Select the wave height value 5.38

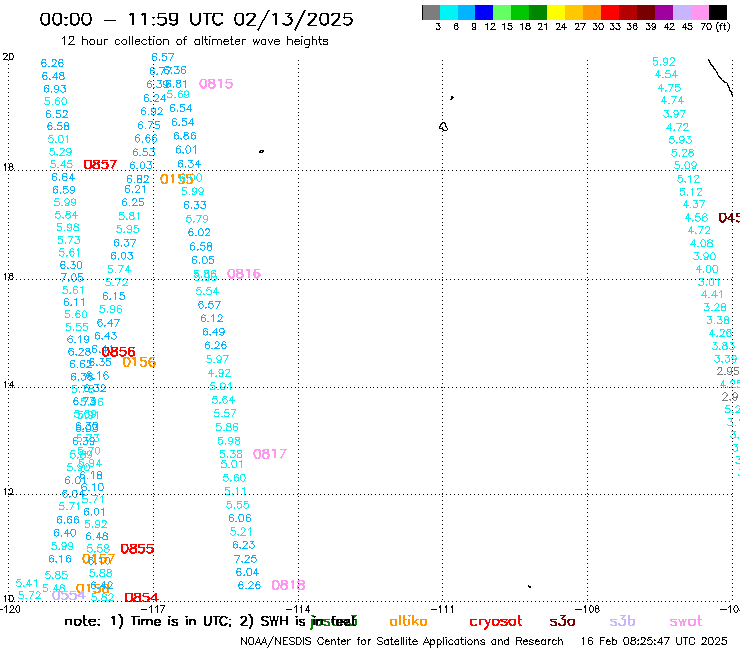[231, 454]
